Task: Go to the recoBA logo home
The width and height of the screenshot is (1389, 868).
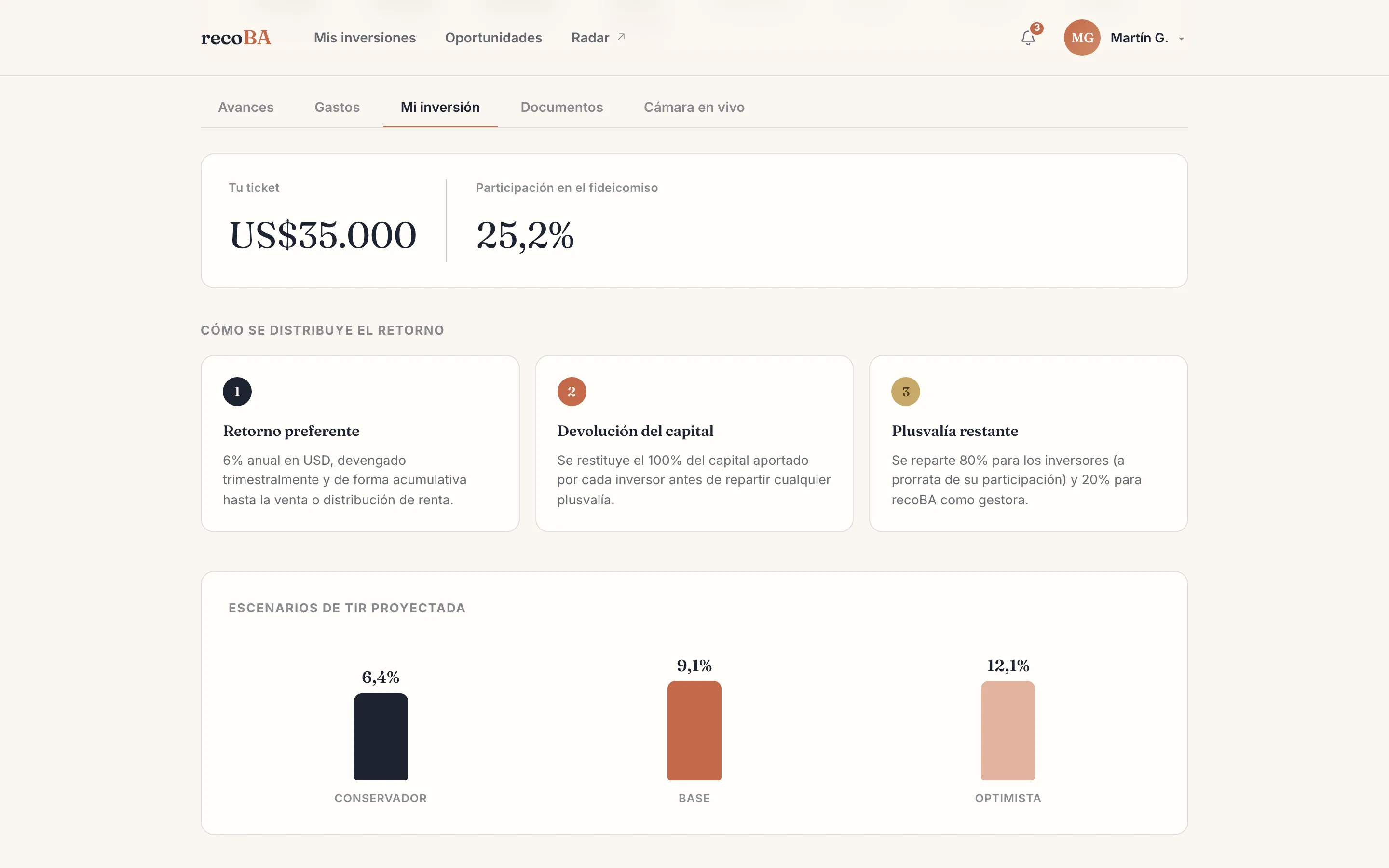Action: coord(236,38)
